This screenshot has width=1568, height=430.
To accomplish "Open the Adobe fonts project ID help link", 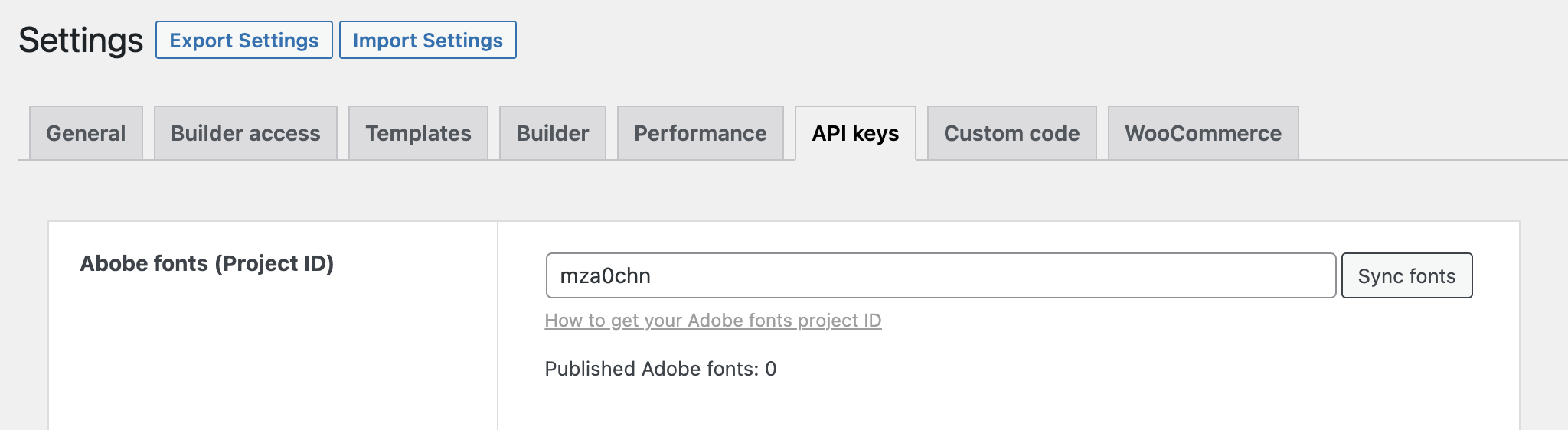I will tap(713, 321).
